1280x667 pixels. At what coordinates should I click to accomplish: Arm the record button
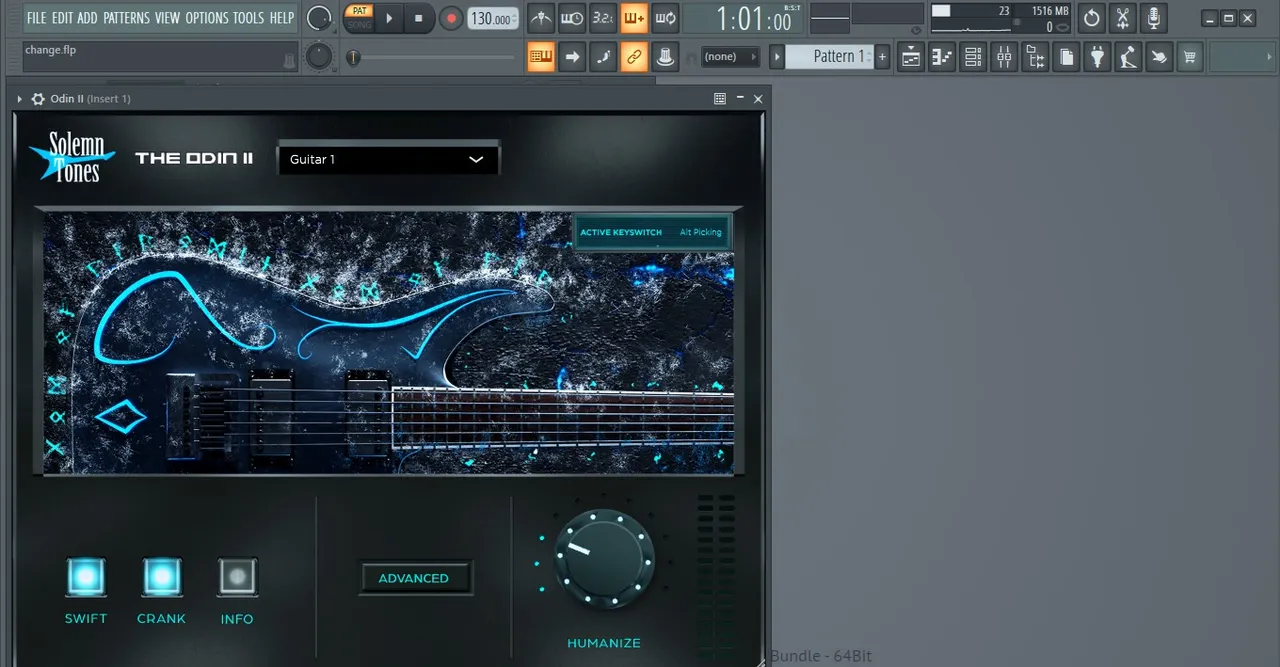[451, 18]
